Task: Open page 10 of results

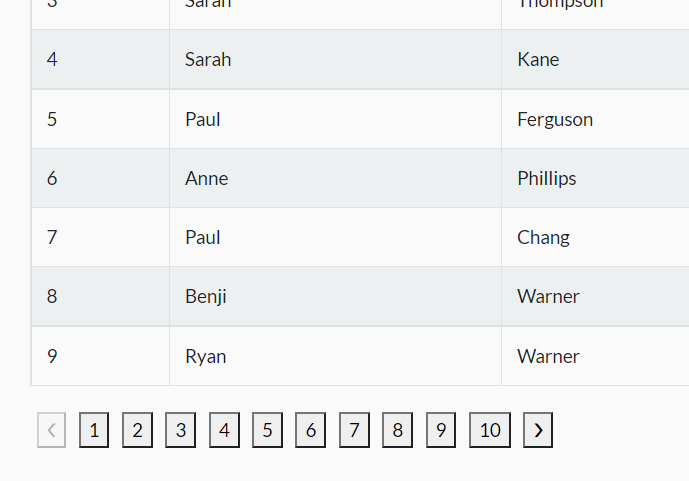Action: [490, 430]
